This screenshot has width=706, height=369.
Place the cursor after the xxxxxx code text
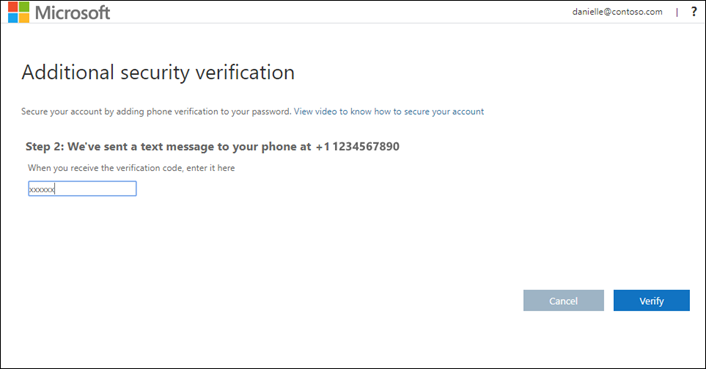click(55, 189)
